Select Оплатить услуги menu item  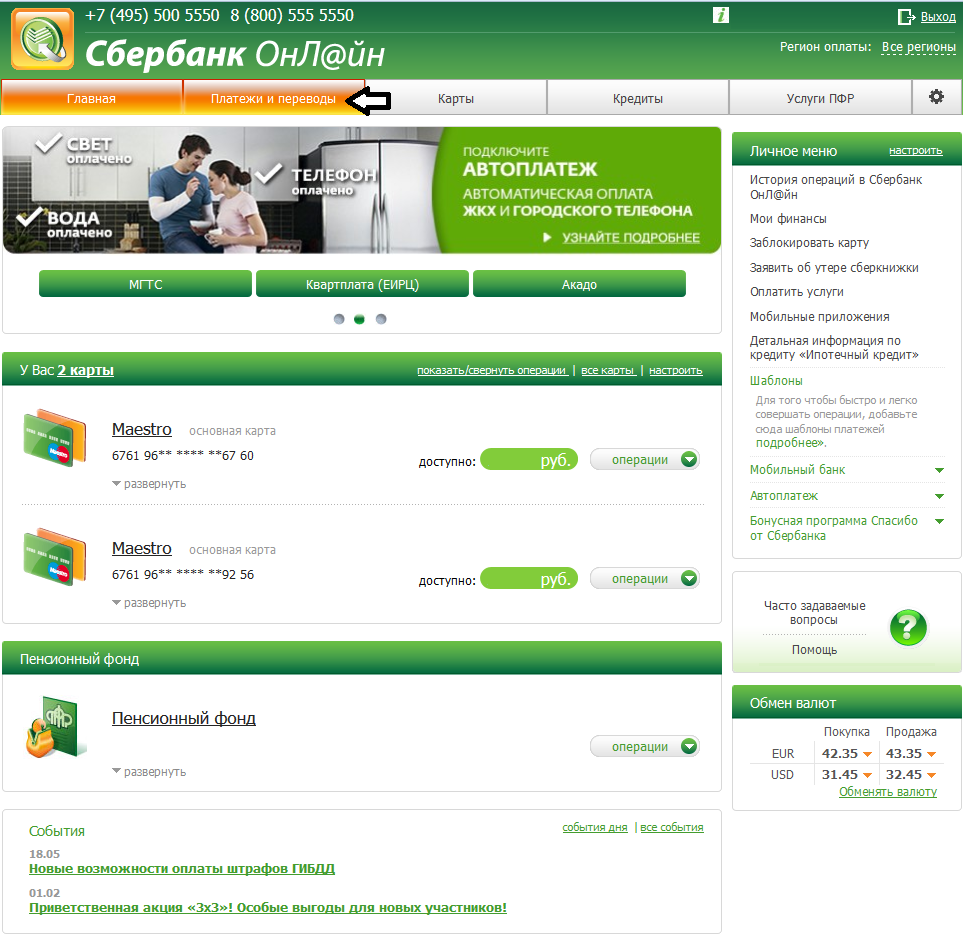coord(797,292)
